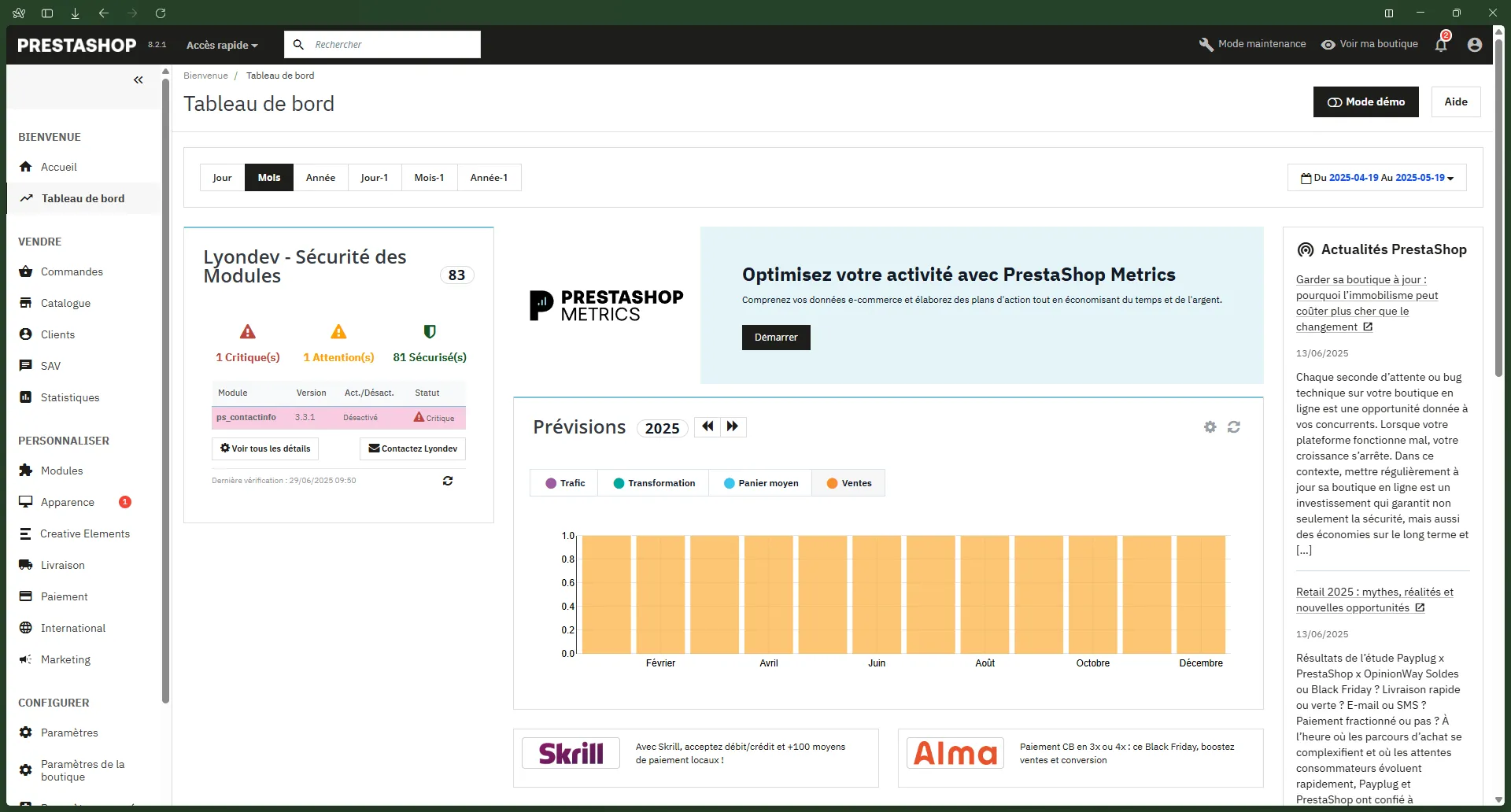The height and width of the screenshot is (812, 1511).
Task: Open Paramètres de la boutique menu
Action: pos(83,770)
